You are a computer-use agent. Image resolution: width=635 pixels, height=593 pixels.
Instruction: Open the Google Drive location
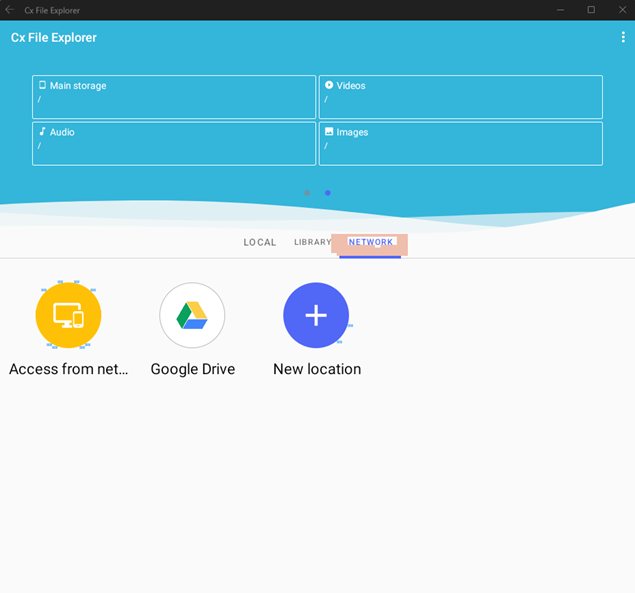pos(192,315)
